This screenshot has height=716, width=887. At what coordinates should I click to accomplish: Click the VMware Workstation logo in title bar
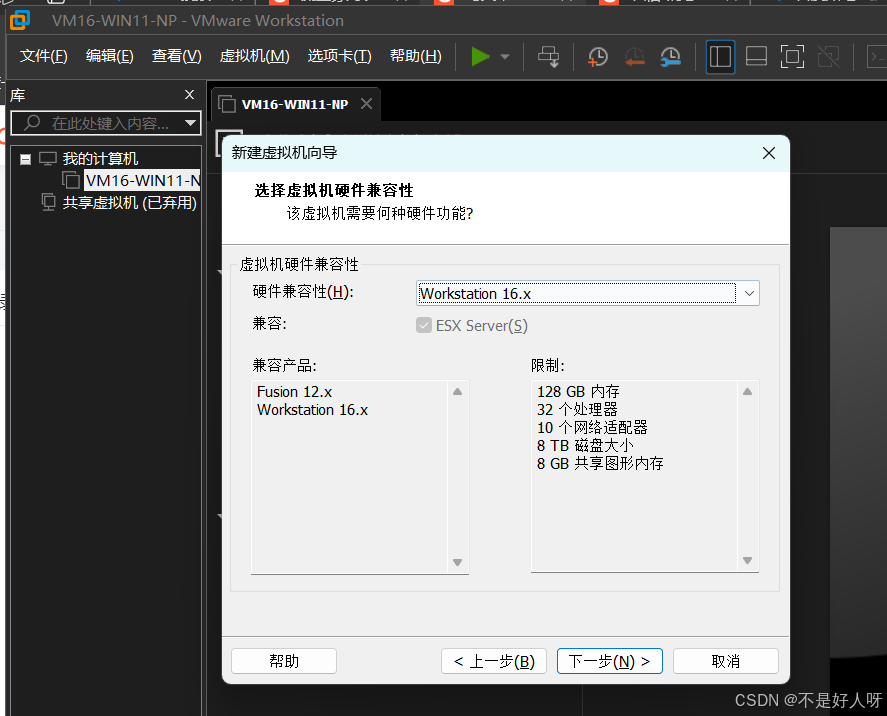20,20
